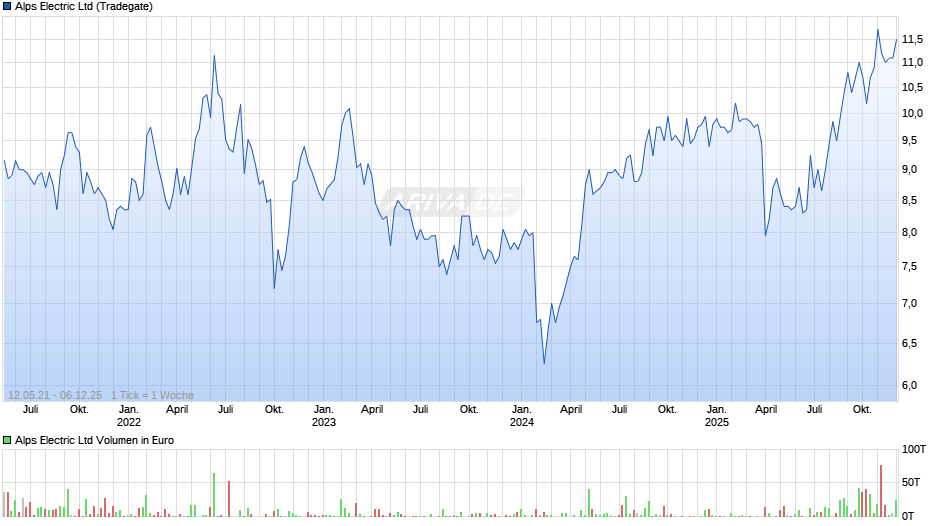The image size is (940, 526).
Task: Click the 7,5 price axis label
Action: click(909, 266)
